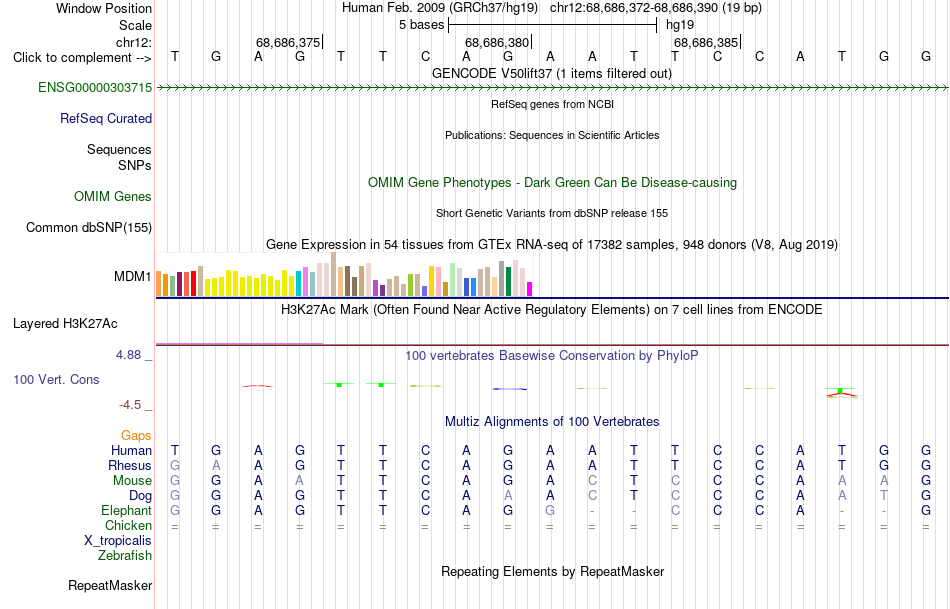Image resolution: width=950 pixels, height=609 pixels.
Task: Click the purple H3K27Ac signal line
Action: coord(239,344)
